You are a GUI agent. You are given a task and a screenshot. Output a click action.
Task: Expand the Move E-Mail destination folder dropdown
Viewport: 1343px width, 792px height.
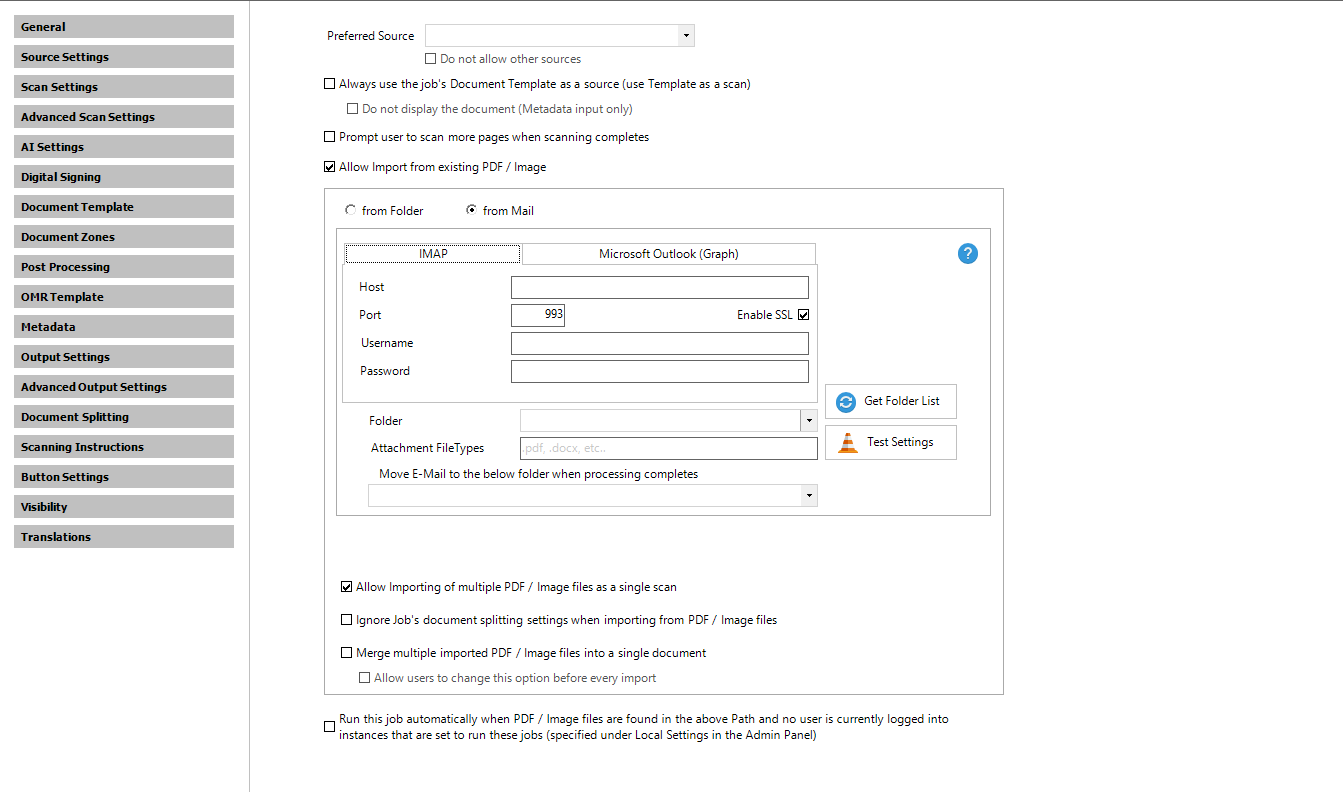[809, 496]
